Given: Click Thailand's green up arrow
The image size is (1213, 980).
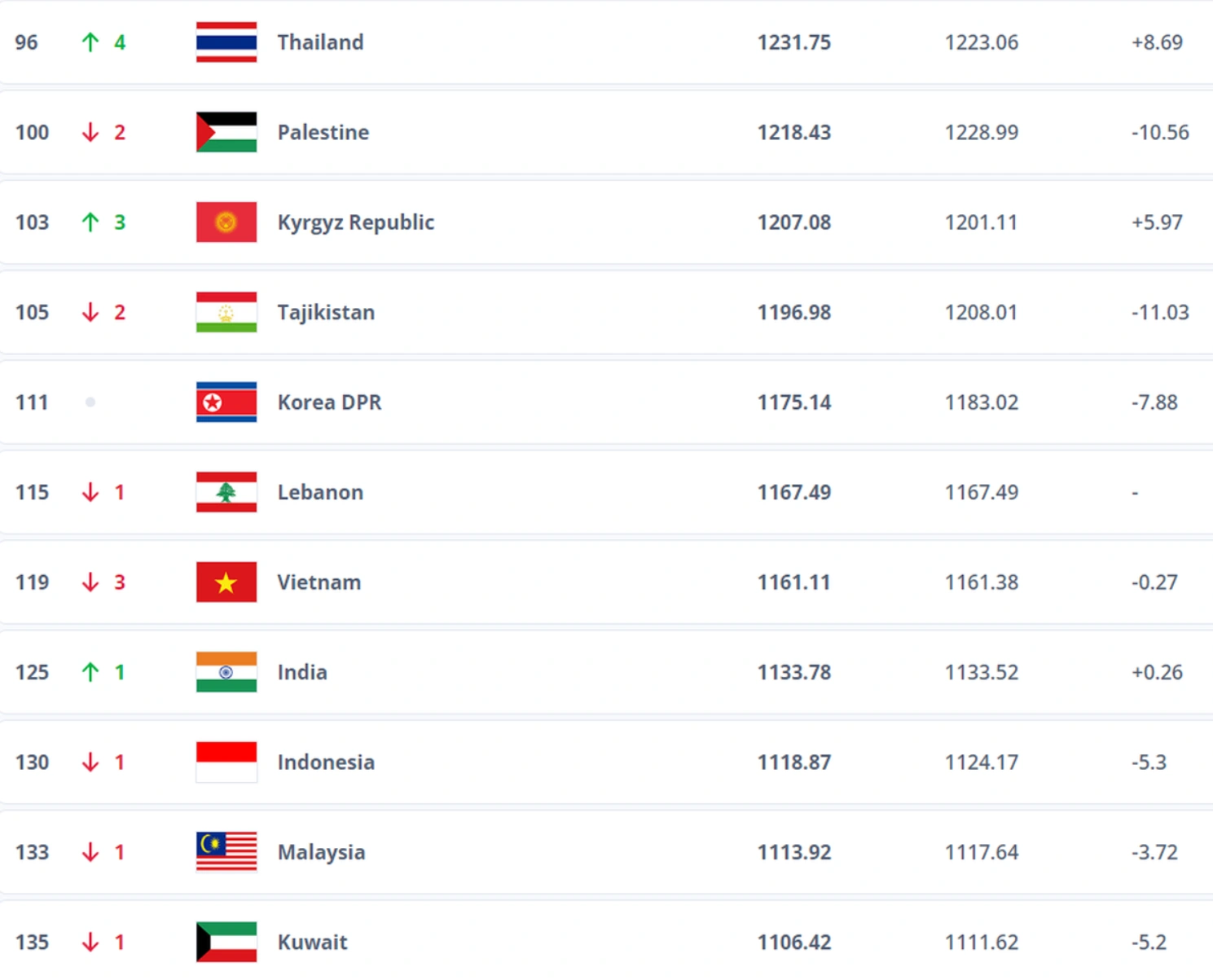Looking at the screenshot, I should 90,42.
